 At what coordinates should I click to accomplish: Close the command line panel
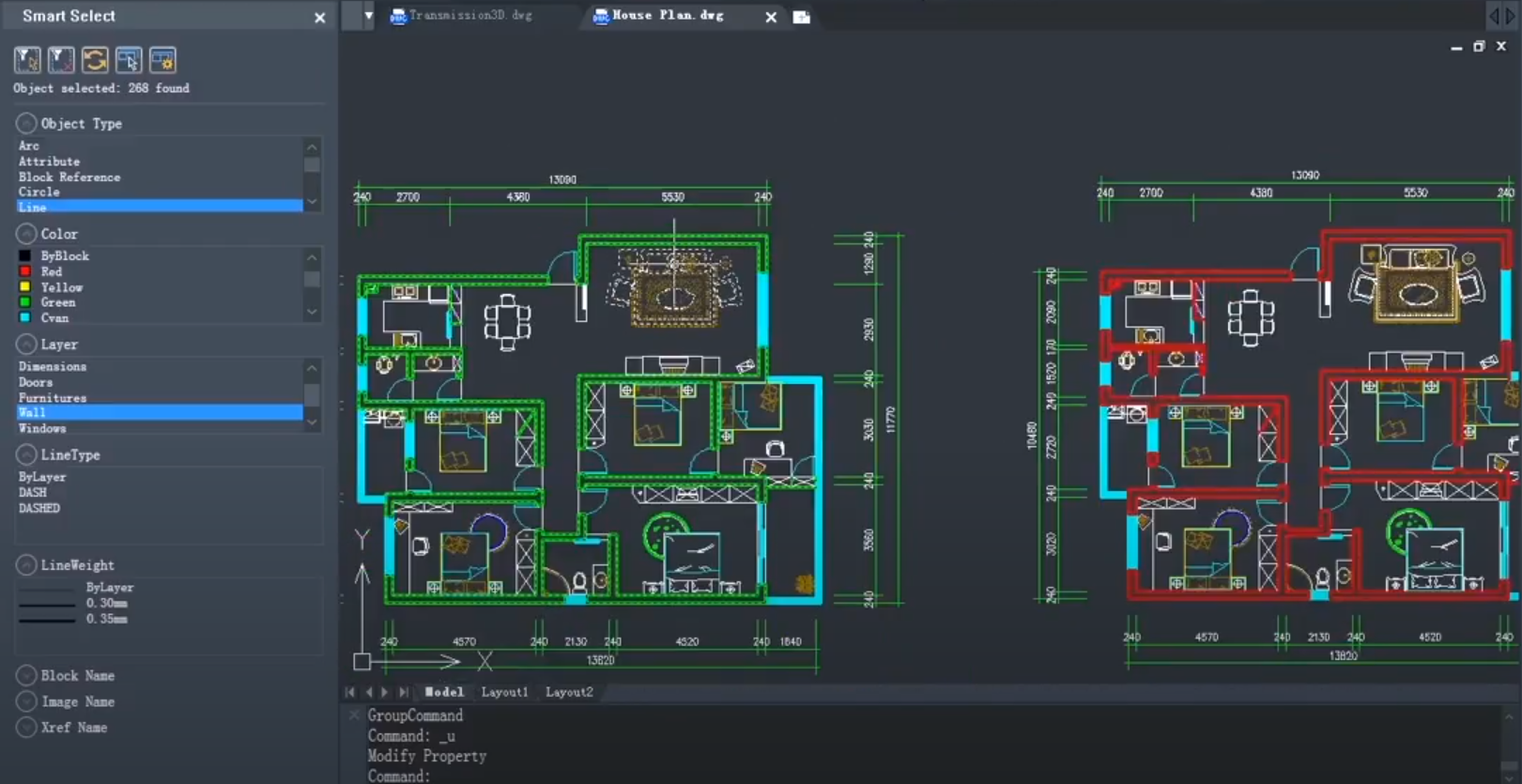tap(354, 715)
